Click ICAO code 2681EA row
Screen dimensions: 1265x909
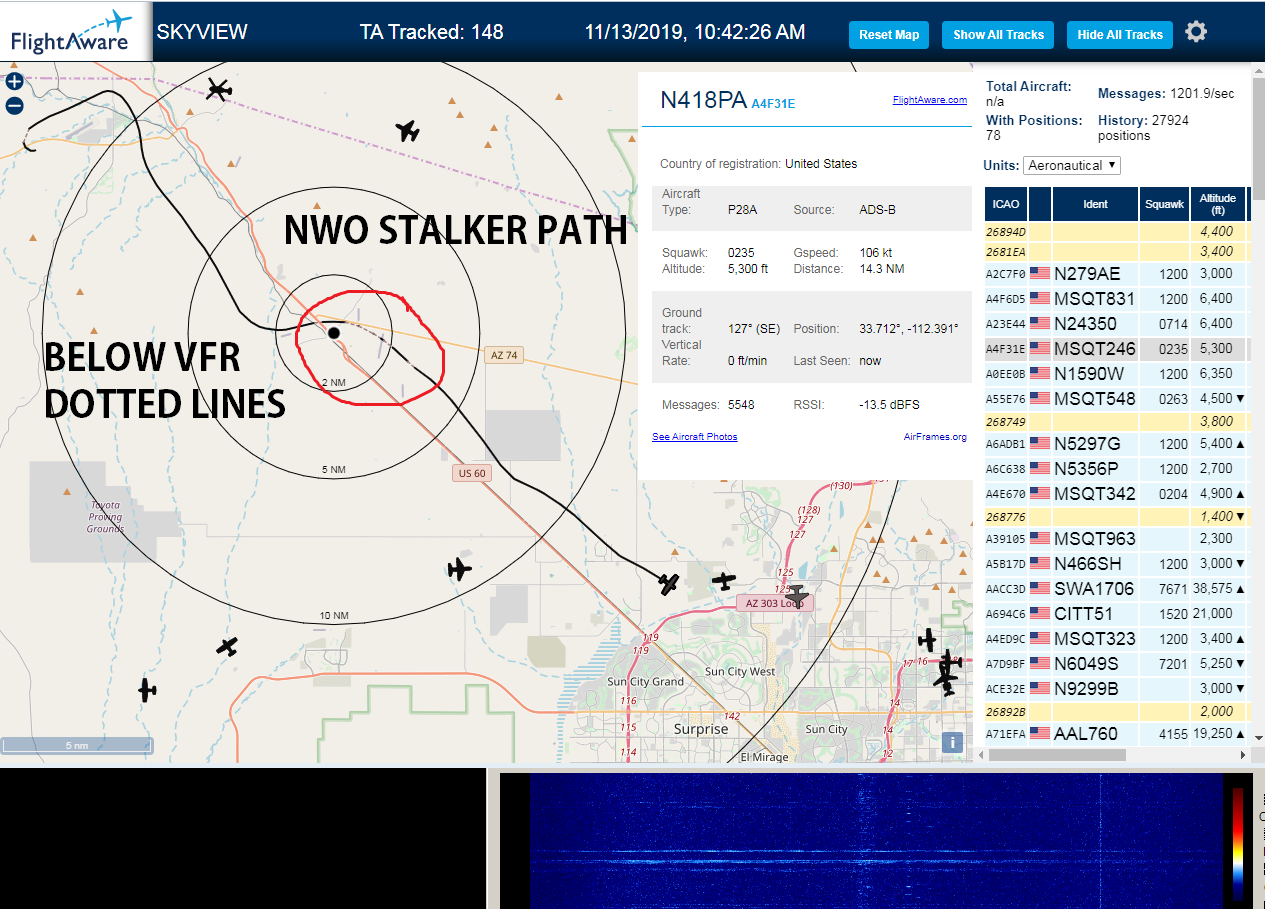[x=1115, y=251]
